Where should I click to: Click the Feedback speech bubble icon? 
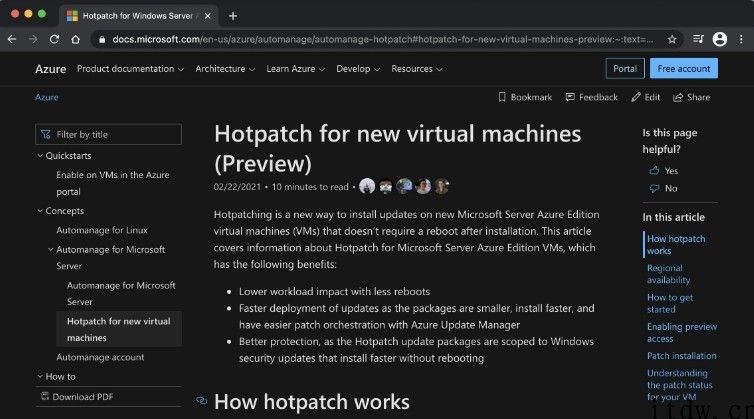[x=570, y=97]
